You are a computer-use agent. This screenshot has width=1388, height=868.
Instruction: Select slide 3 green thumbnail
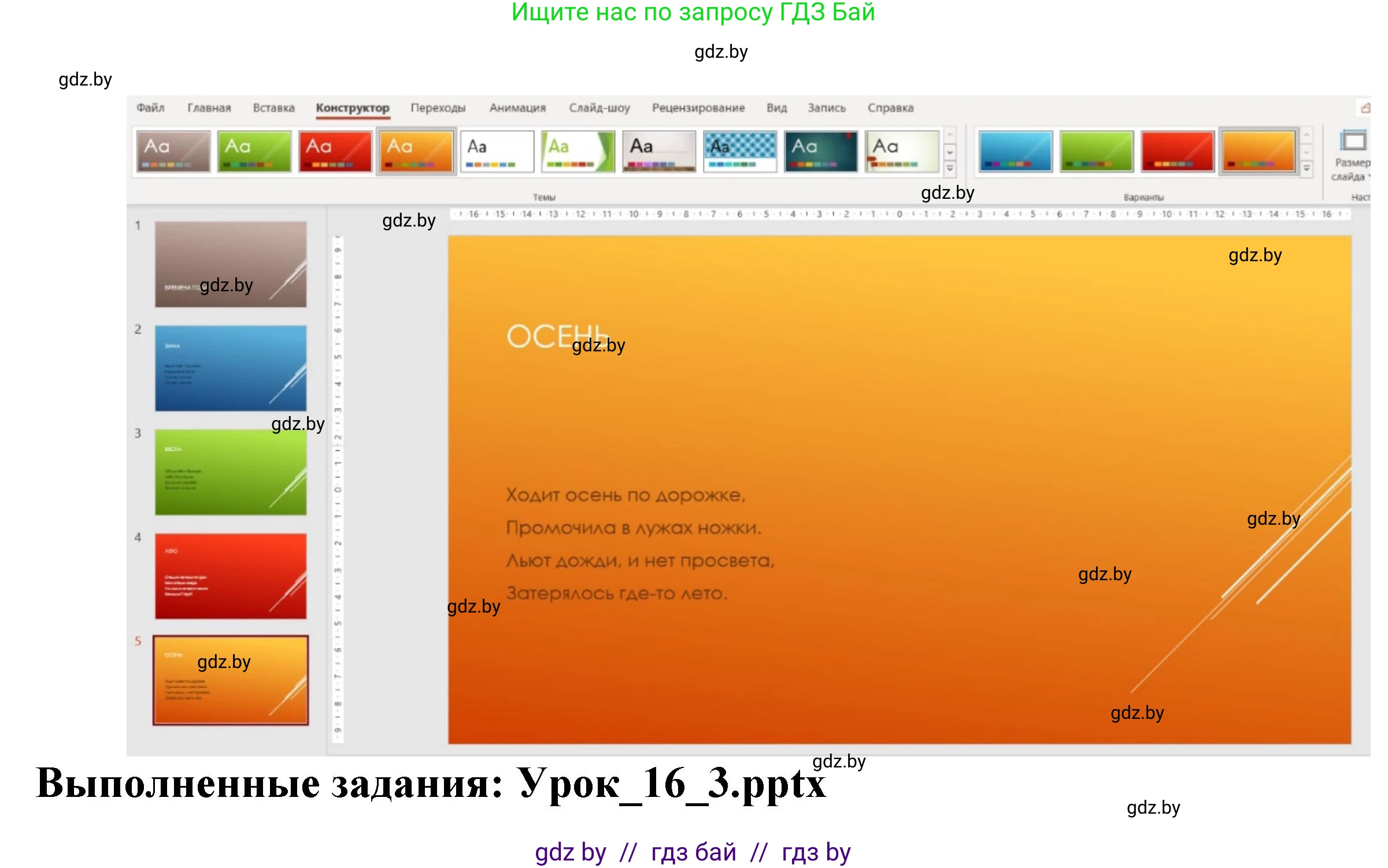coord(231,472)
